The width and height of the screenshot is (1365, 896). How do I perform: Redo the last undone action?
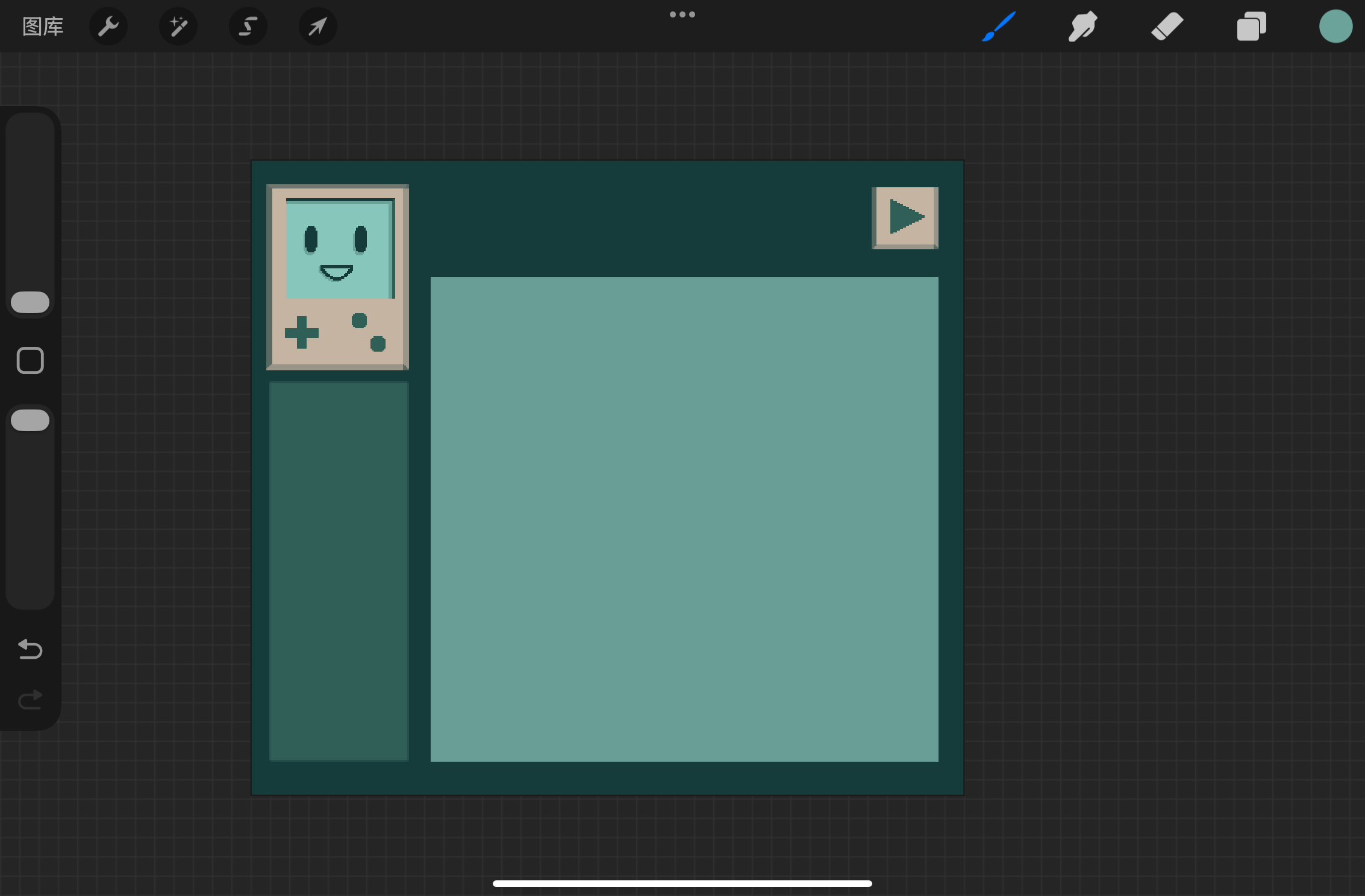pyautogui.click(x=30, y=700)
